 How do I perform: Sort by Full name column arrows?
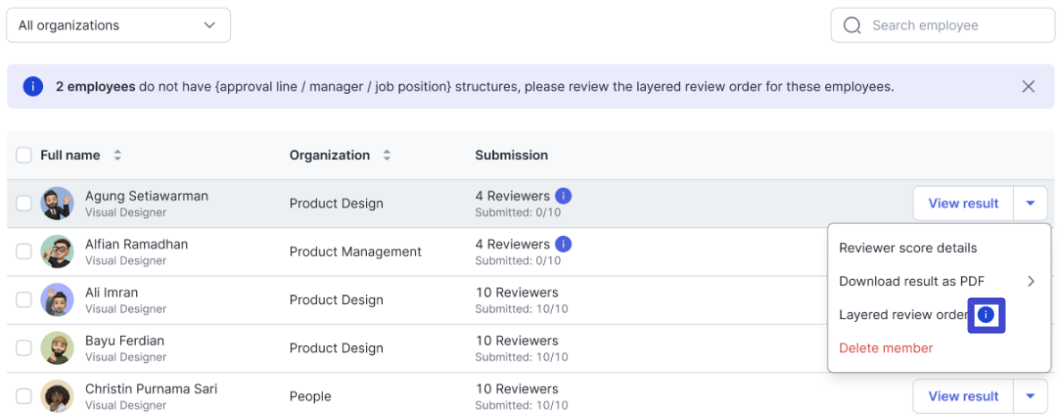[x=117, y=155]
